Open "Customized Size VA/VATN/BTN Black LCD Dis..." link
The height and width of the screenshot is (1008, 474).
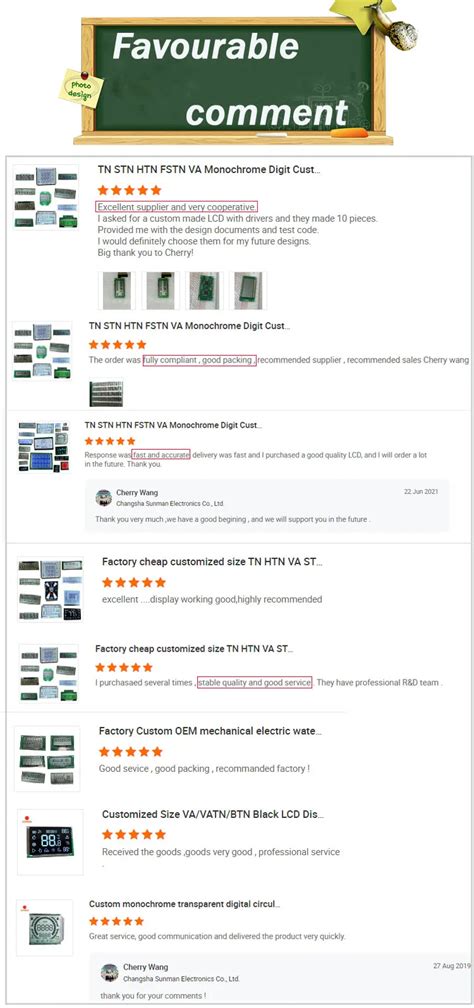point(213,814)
